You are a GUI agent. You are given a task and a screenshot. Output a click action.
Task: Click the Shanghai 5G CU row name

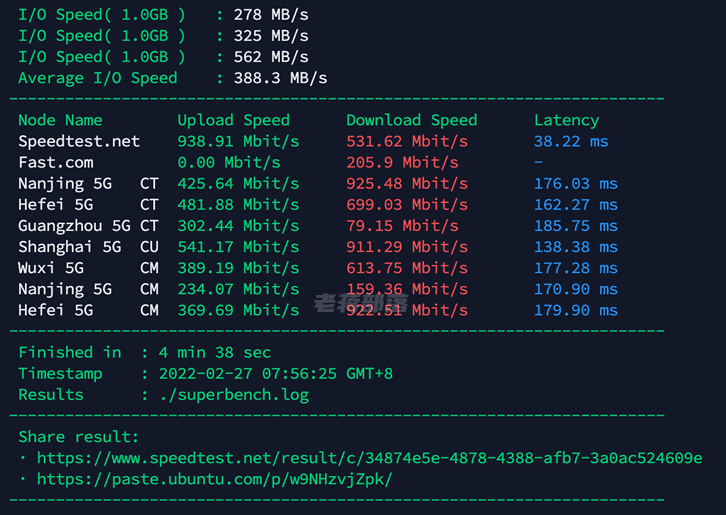[x=88, y=247]
